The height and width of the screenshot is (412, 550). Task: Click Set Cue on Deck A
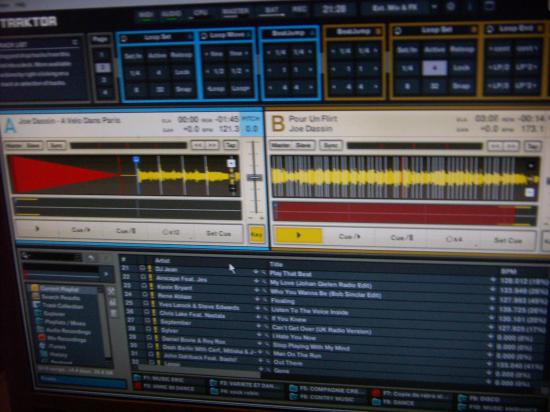coord(218,234)
